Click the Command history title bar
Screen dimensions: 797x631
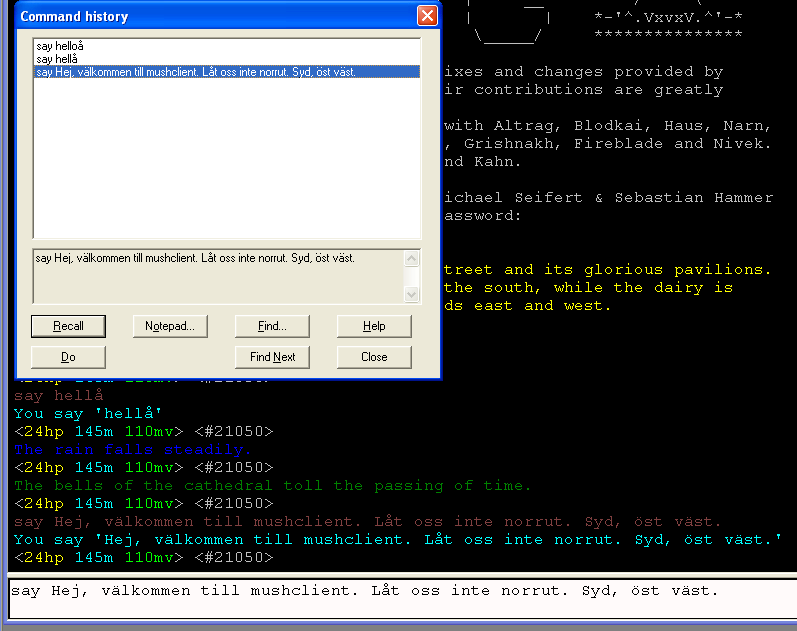pos(216,16)
